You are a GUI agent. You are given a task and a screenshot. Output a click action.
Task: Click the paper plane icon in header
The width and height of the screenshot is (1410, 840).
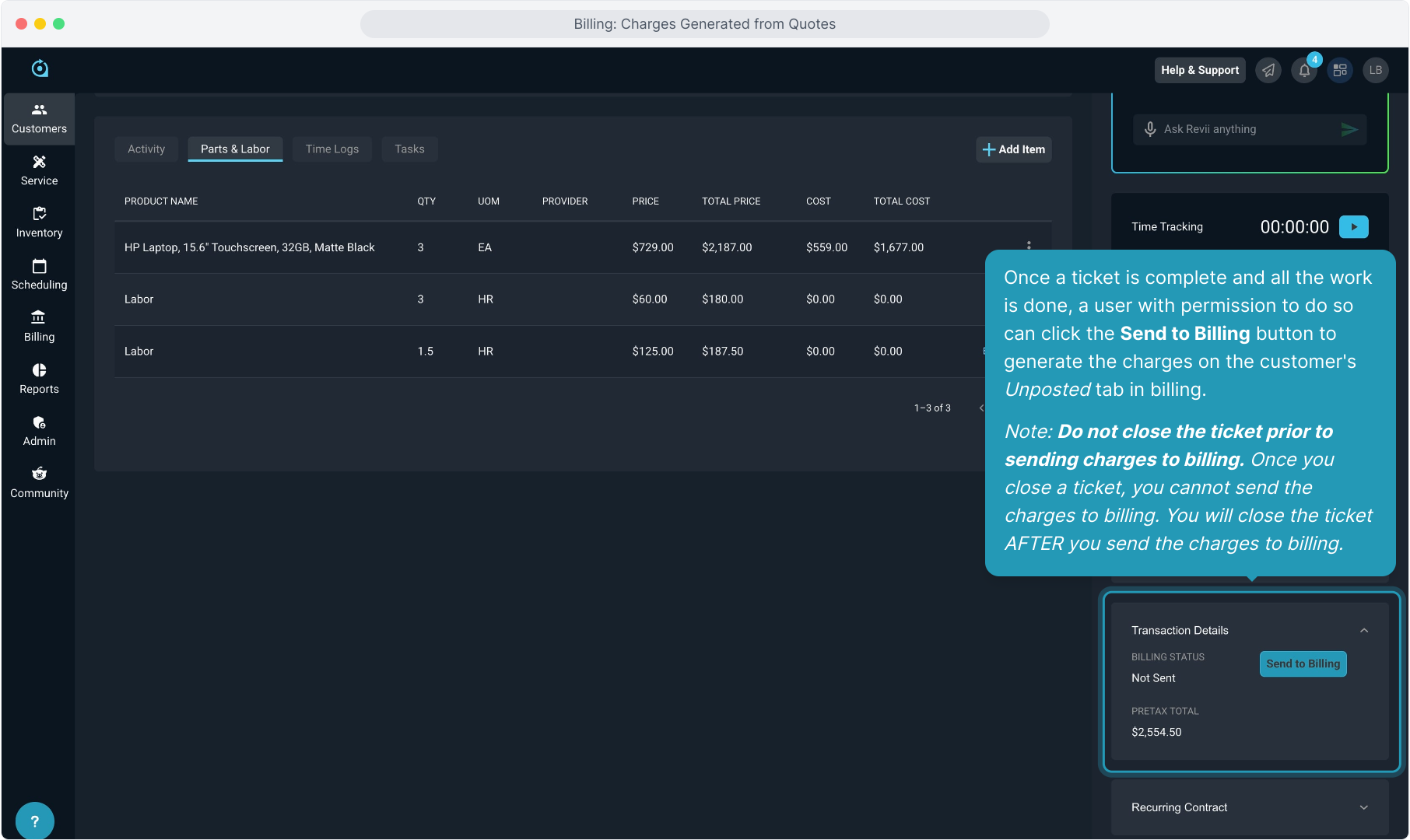1268,70
